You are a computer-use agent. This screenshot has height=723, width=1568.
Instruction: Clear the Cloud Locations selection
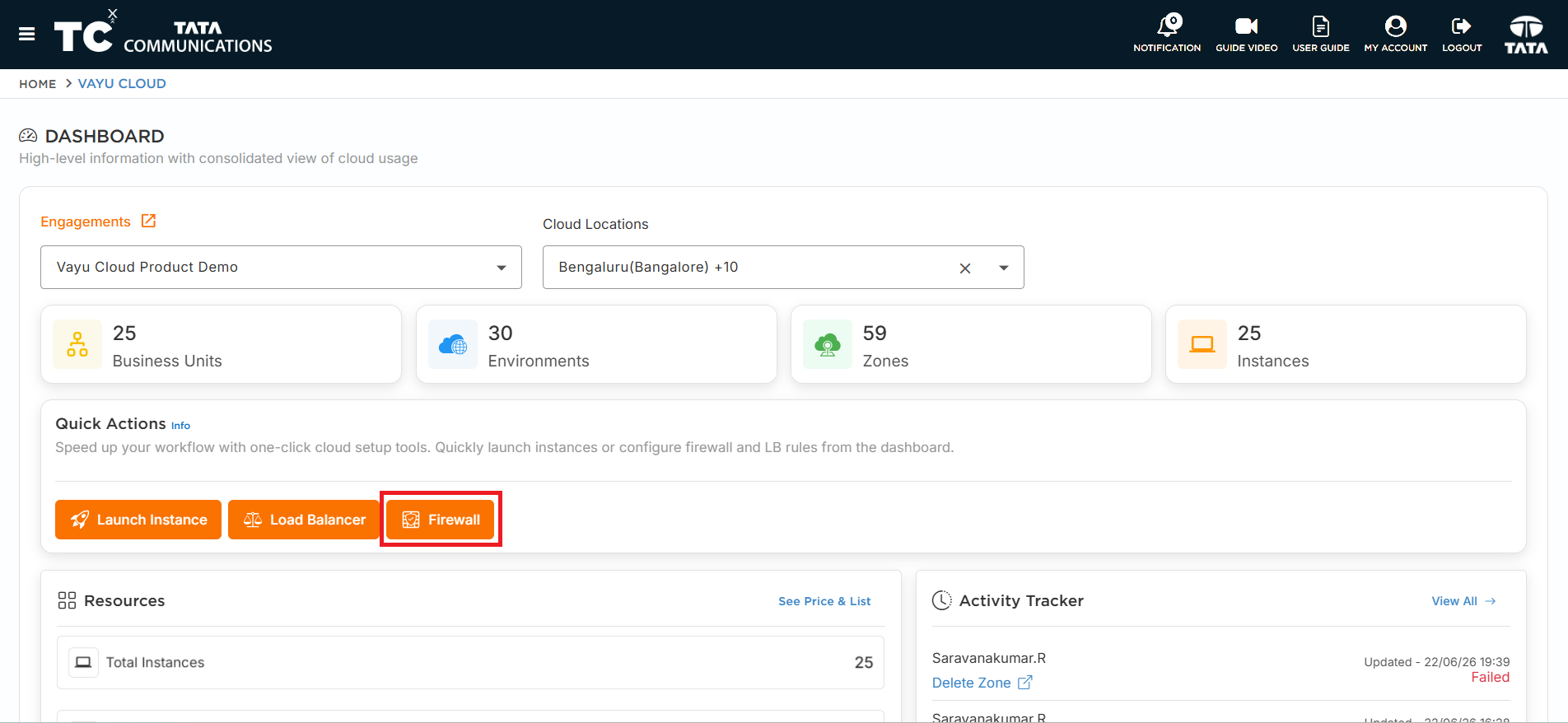click(965, 268)
